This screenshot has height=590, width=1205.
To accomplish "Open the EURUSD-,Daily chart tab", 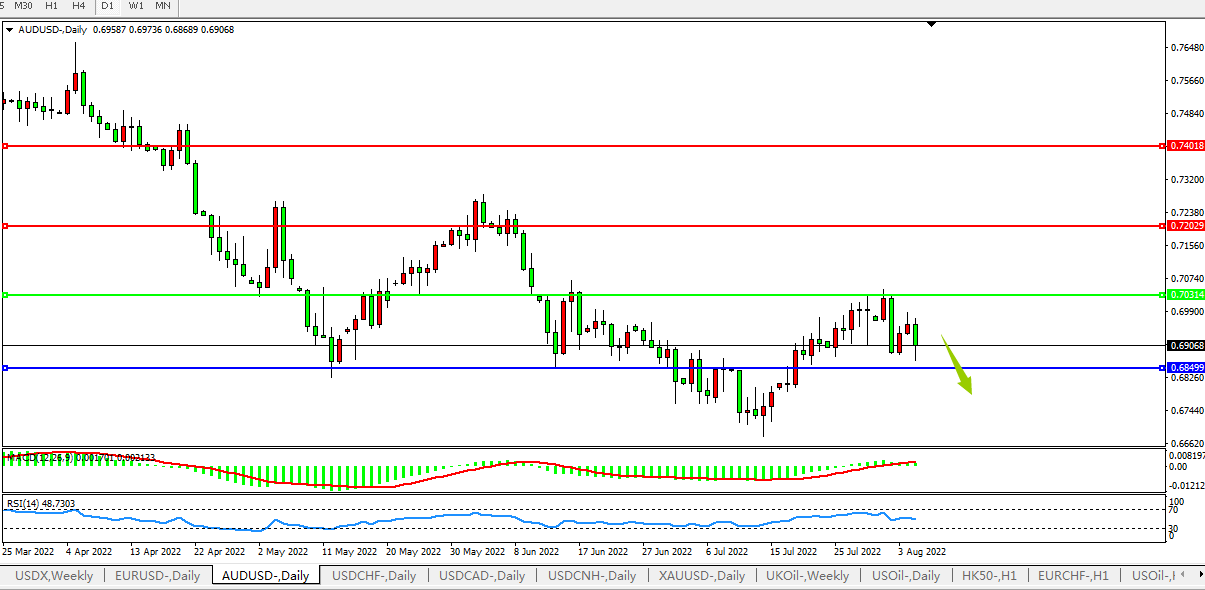I will pyautogui.click(x=158, y=575).
